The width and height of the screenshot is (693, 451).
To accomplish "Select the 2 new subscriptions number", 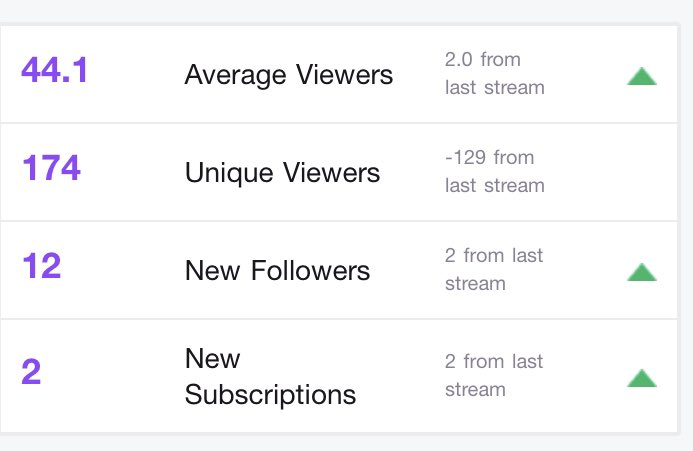I will pyautogui.click(x=31, y=372).
